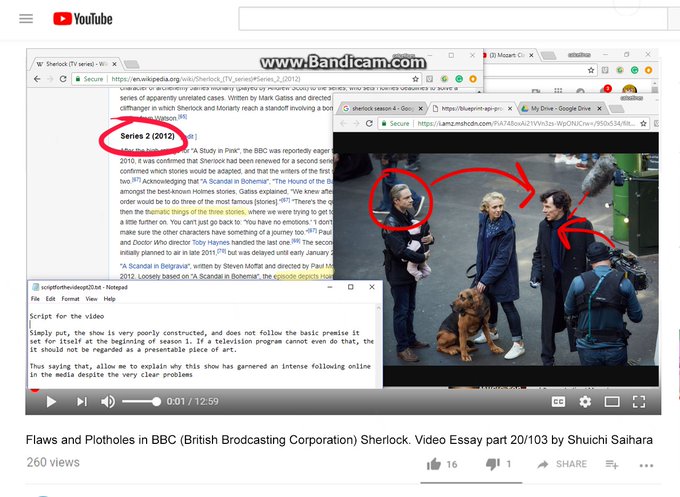
Task: Dislike the video with thumbs down
Action: pos(493,464)
